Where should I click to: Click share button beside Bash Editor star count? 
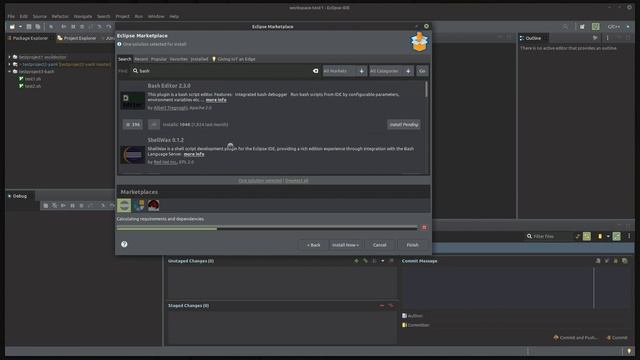pos(153,124)
